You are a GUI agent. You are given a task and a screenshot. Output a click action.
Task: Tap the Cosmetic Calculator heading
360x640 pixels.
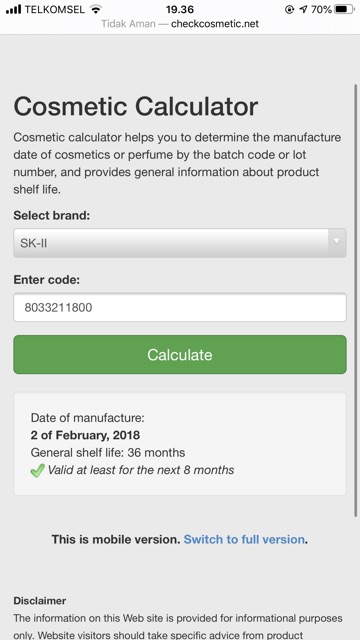click(136, 107)
